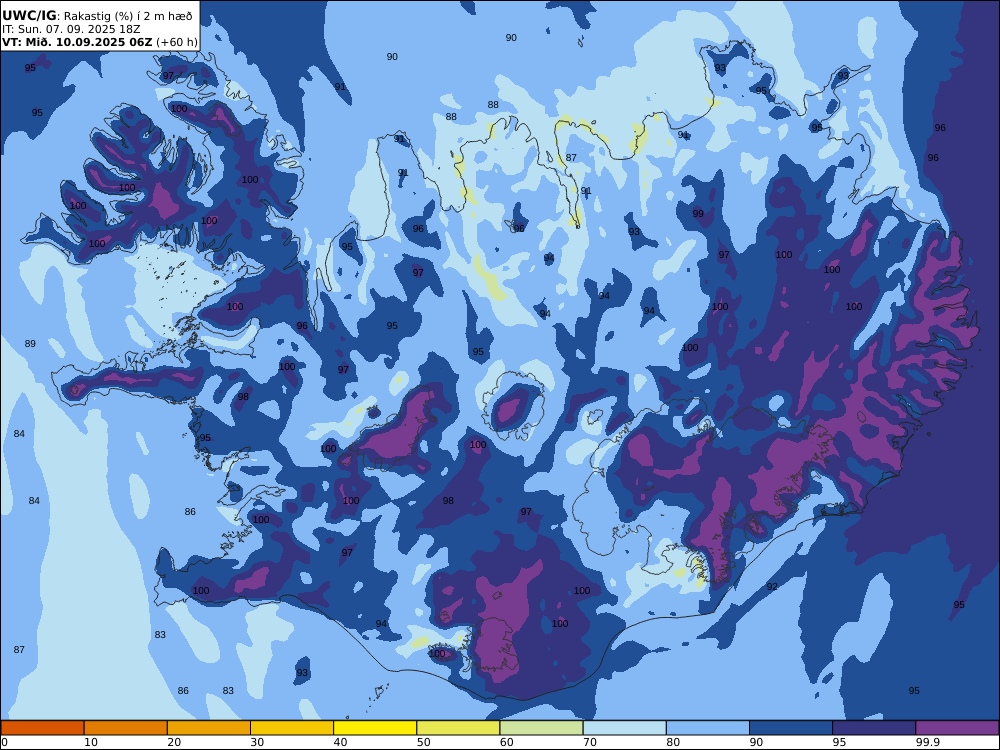Click the title text 'Rakastig (%) í 2 m hæð'

click(128, 16)
